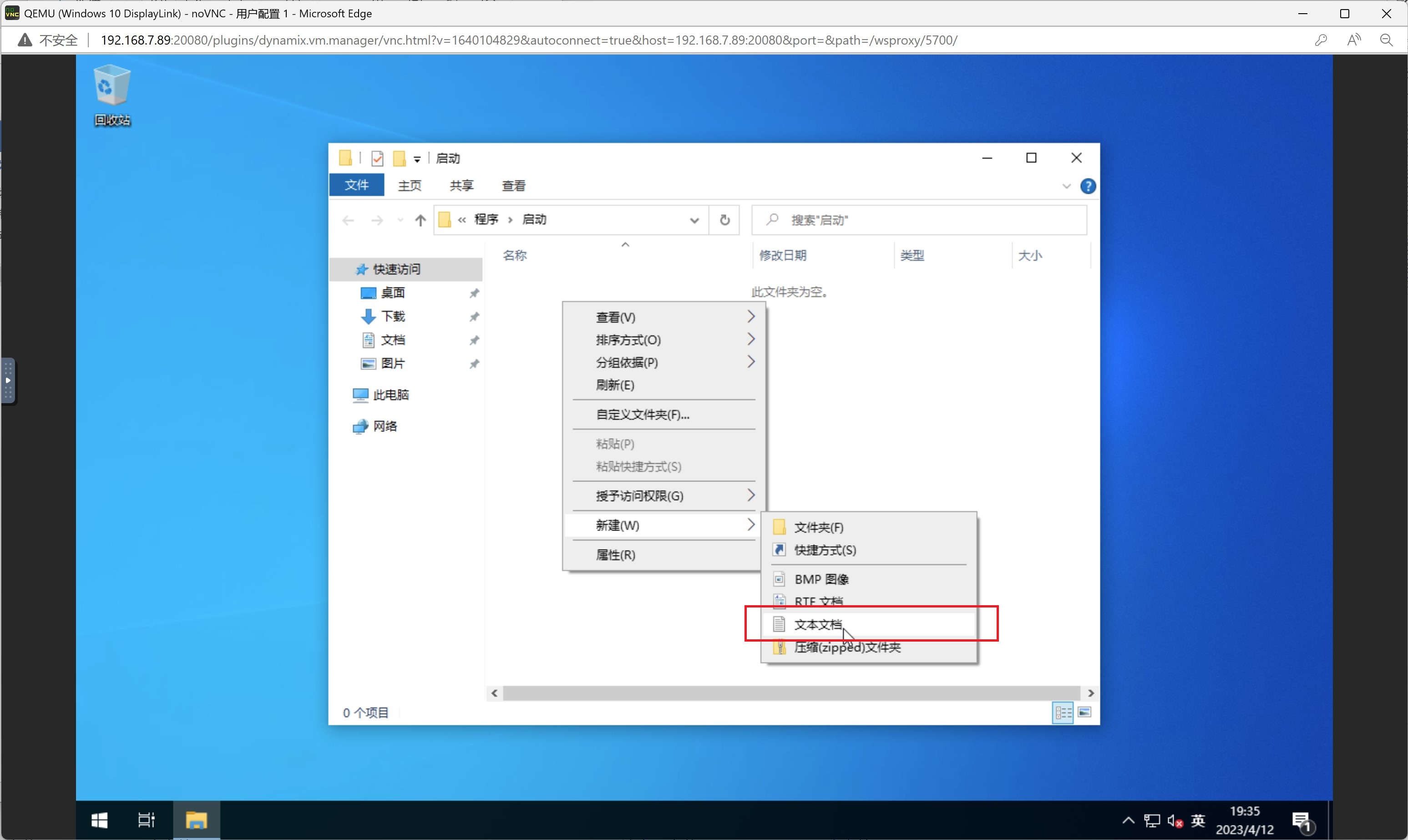
Task: Click the horizontal scrollbar right arrow
Action: coord(1090,693)
